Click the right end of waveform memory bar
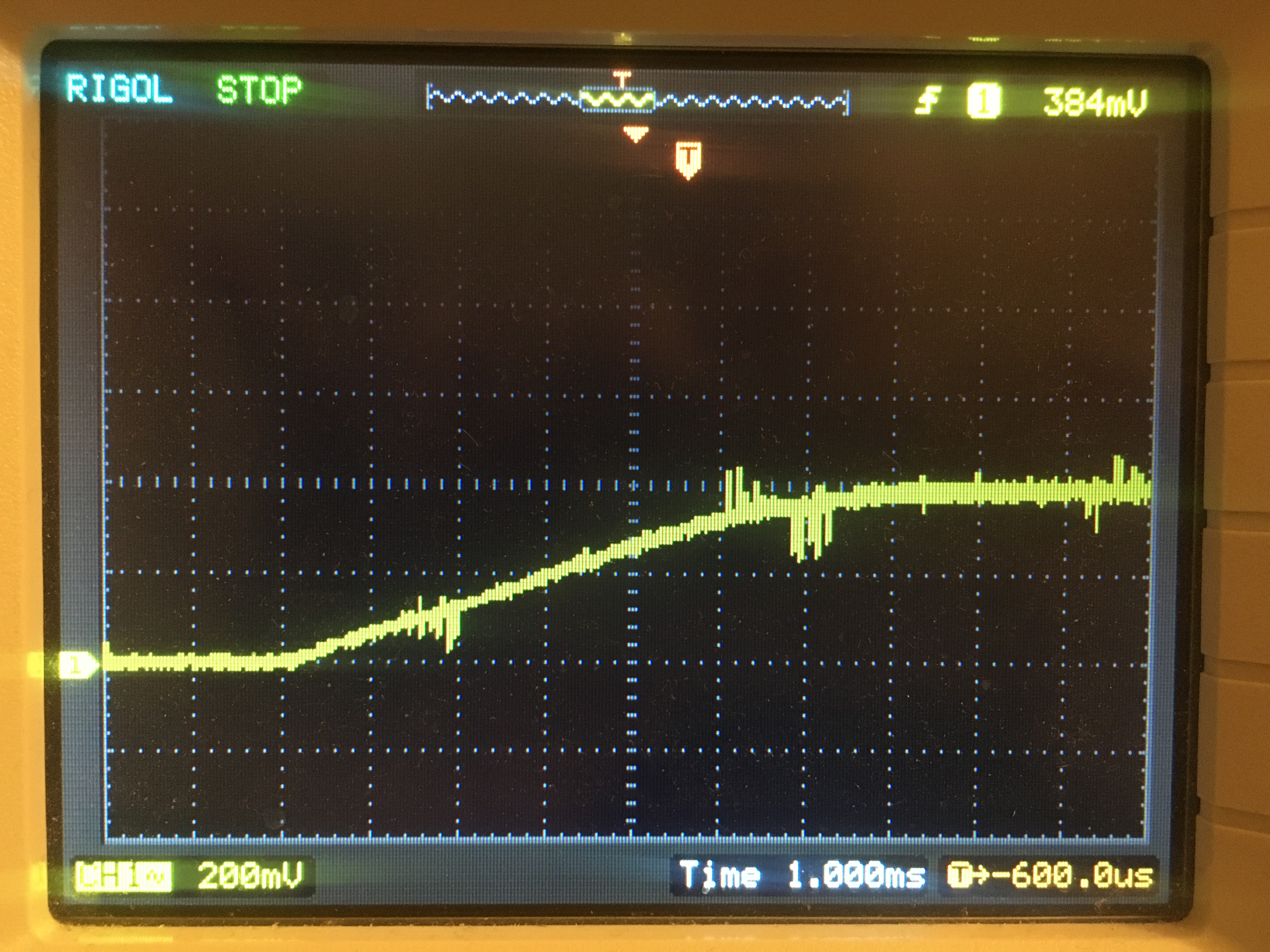This screenshot has height=952, width=1270. [846, 103]
